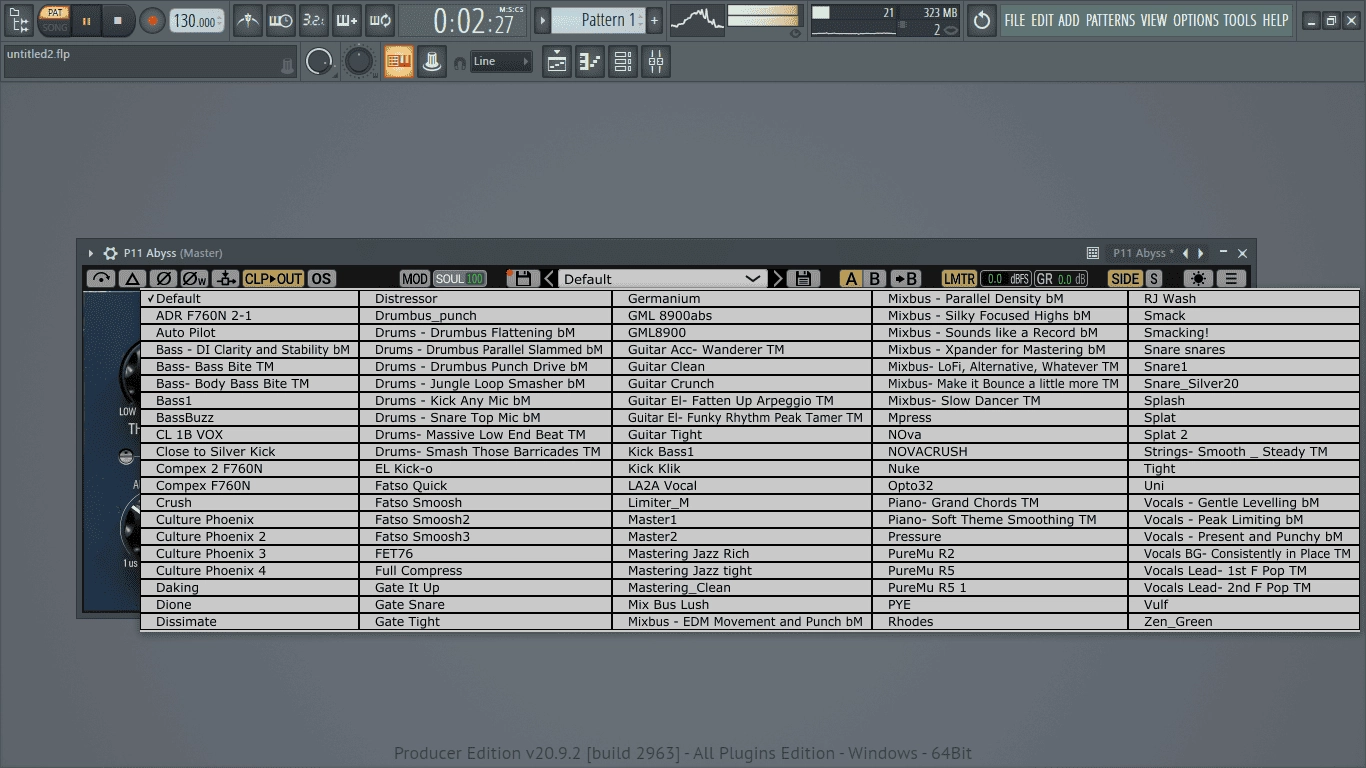Open the PATTERNS menu
Image resolution: width=1366 pixels, height=768 pixels.
click(x=1110, y=20)
